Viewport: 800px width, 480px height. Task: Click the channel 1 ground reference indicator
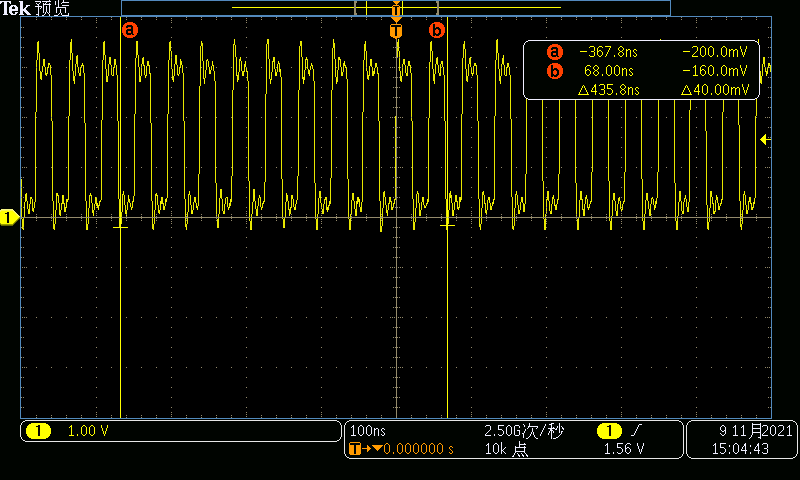pyautogui.click(x=9, y=217)
